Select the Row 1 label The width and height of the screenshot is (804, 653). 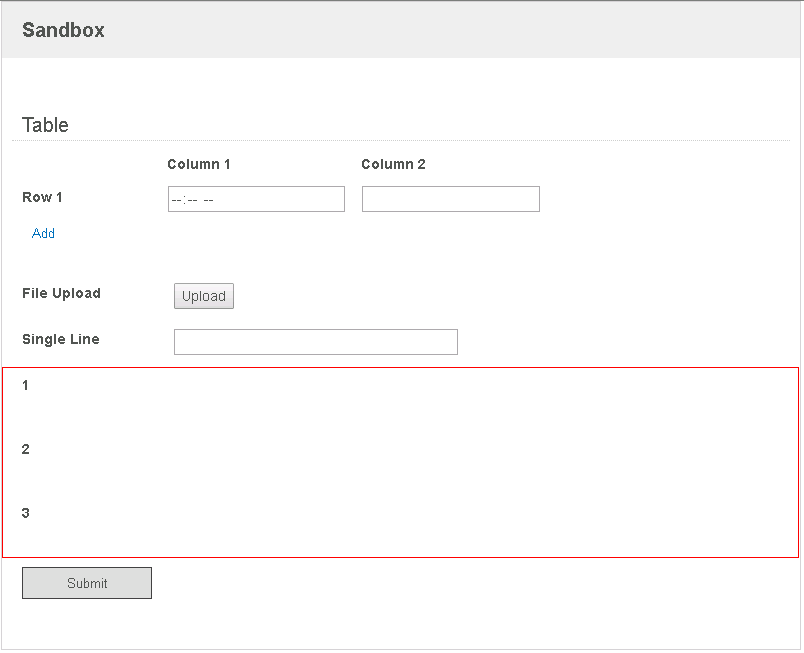[42, 197]
